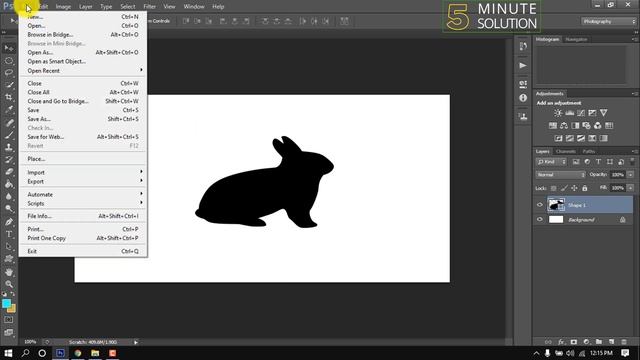
Task: Click the foreground color swatch
Action: click(6, 304)
